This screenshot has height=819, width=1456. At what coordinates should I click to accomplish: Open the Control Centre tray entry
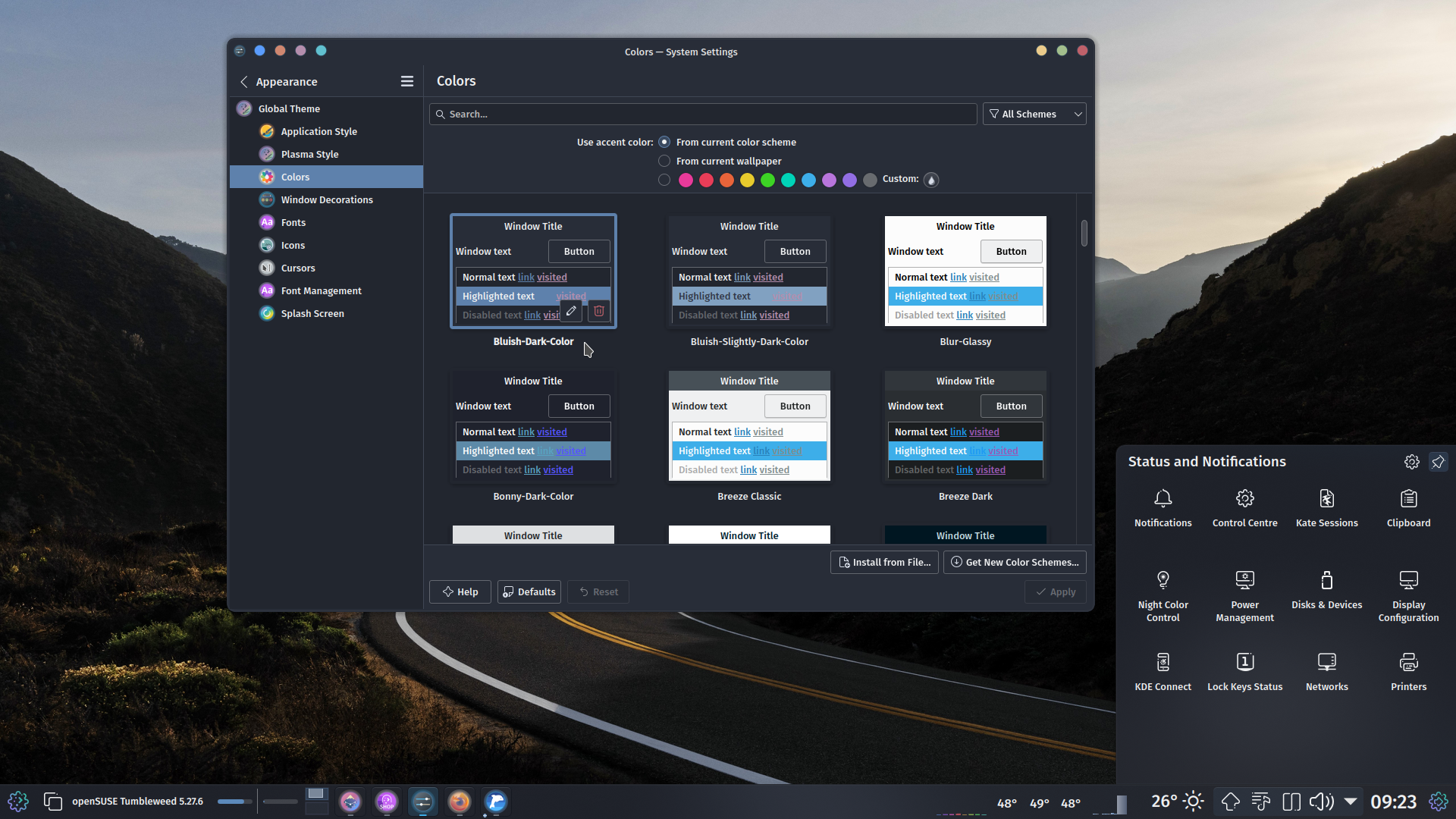point(1244,508)
